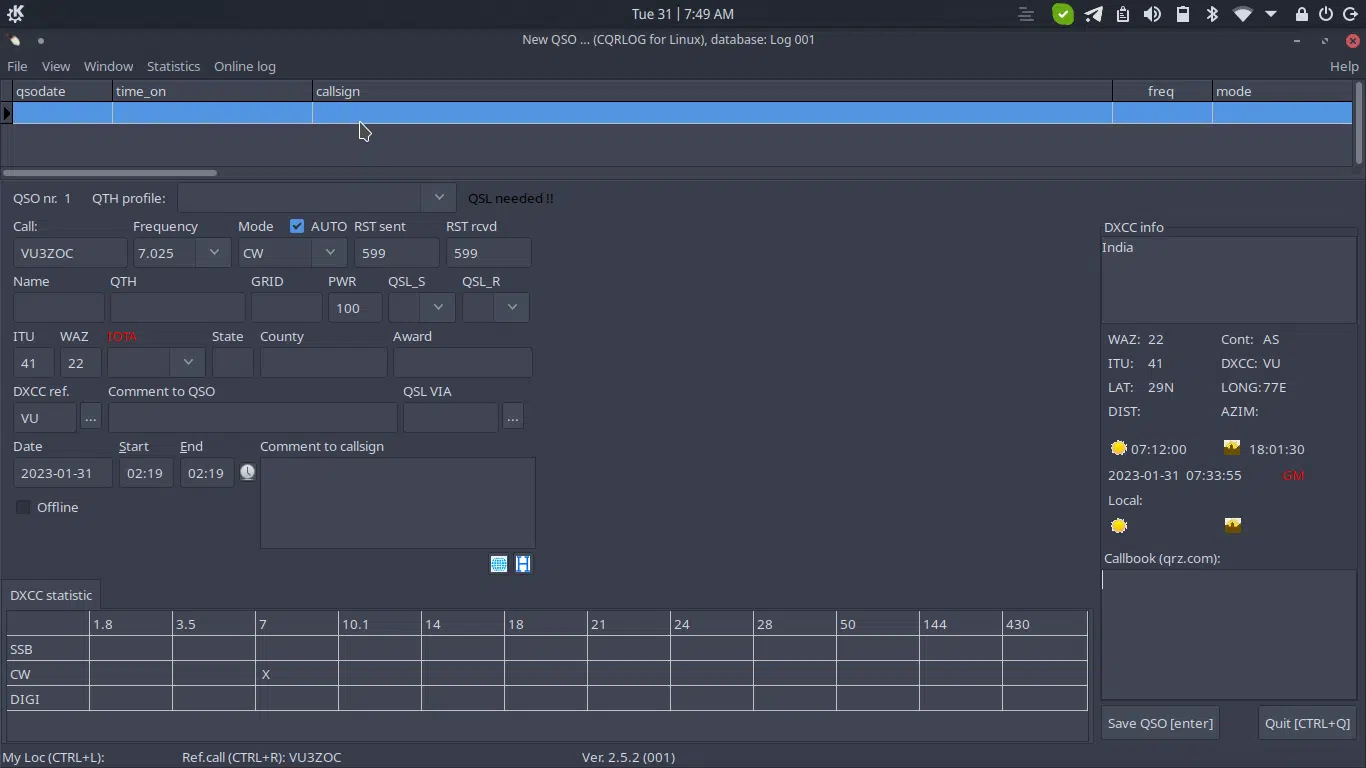The height and width of the screenshot is (768, 1366).
Task: Click the sunset icon beside 18:01:30
Action: coord(1232,448)
